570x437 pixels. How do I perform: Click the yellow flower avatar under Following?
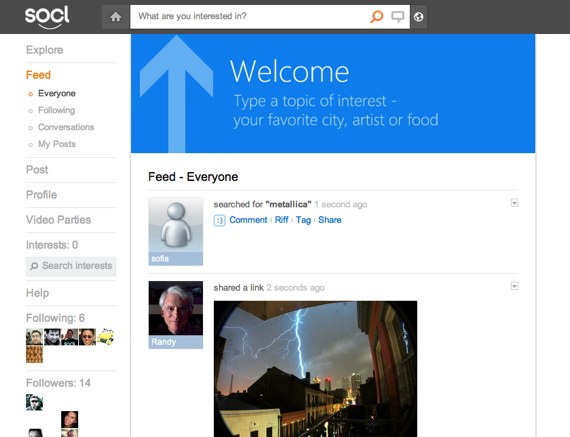105,337
